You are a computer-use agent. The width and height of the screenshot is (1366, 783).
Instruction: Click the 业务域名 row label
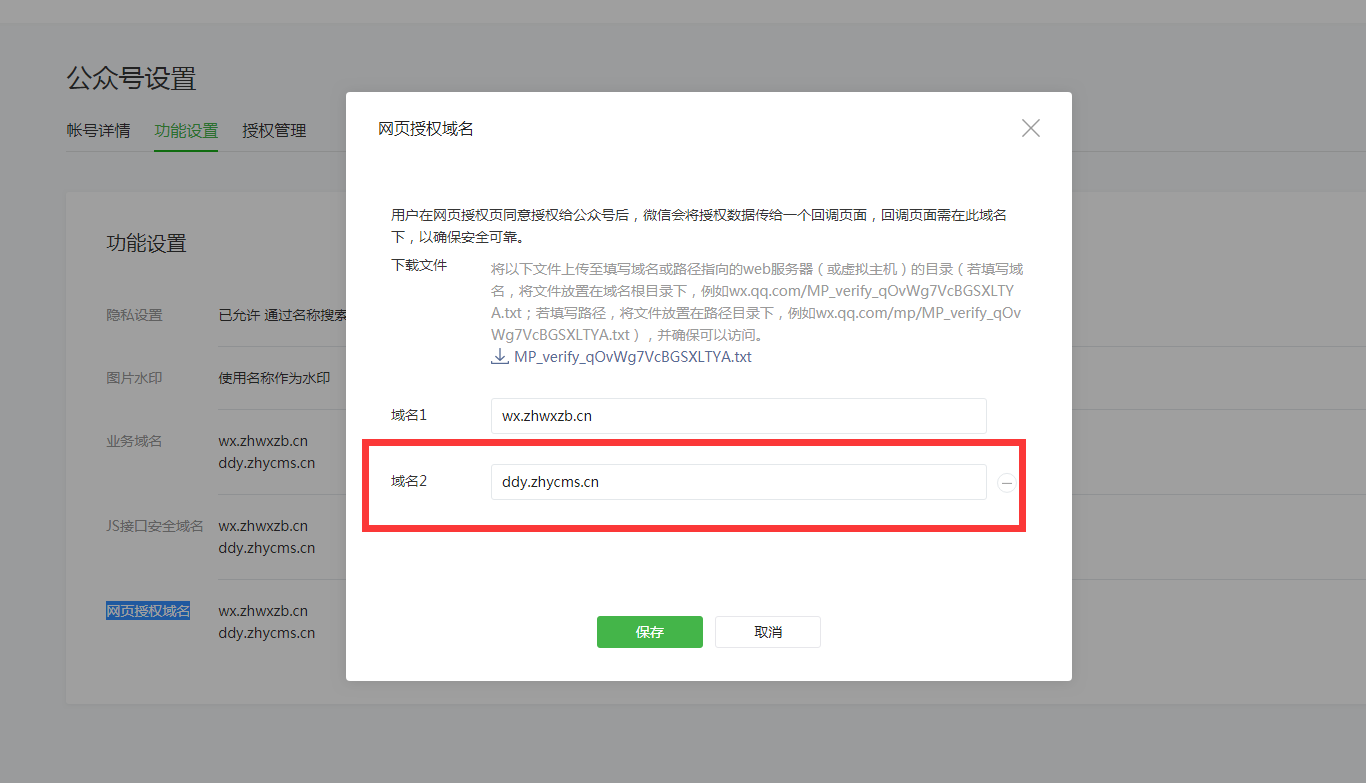click(134, 441)
